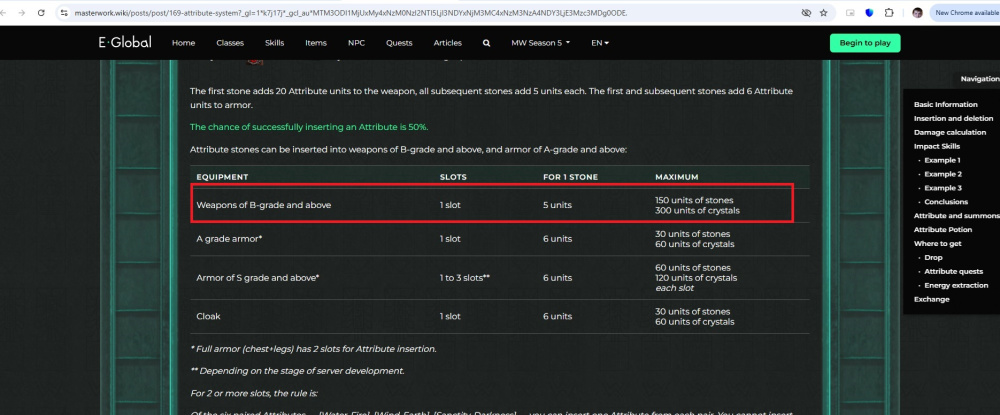Expand the MW Season 5 dropdown
The width and height of the screenshot is (1000, 415).
coord(540,43)
